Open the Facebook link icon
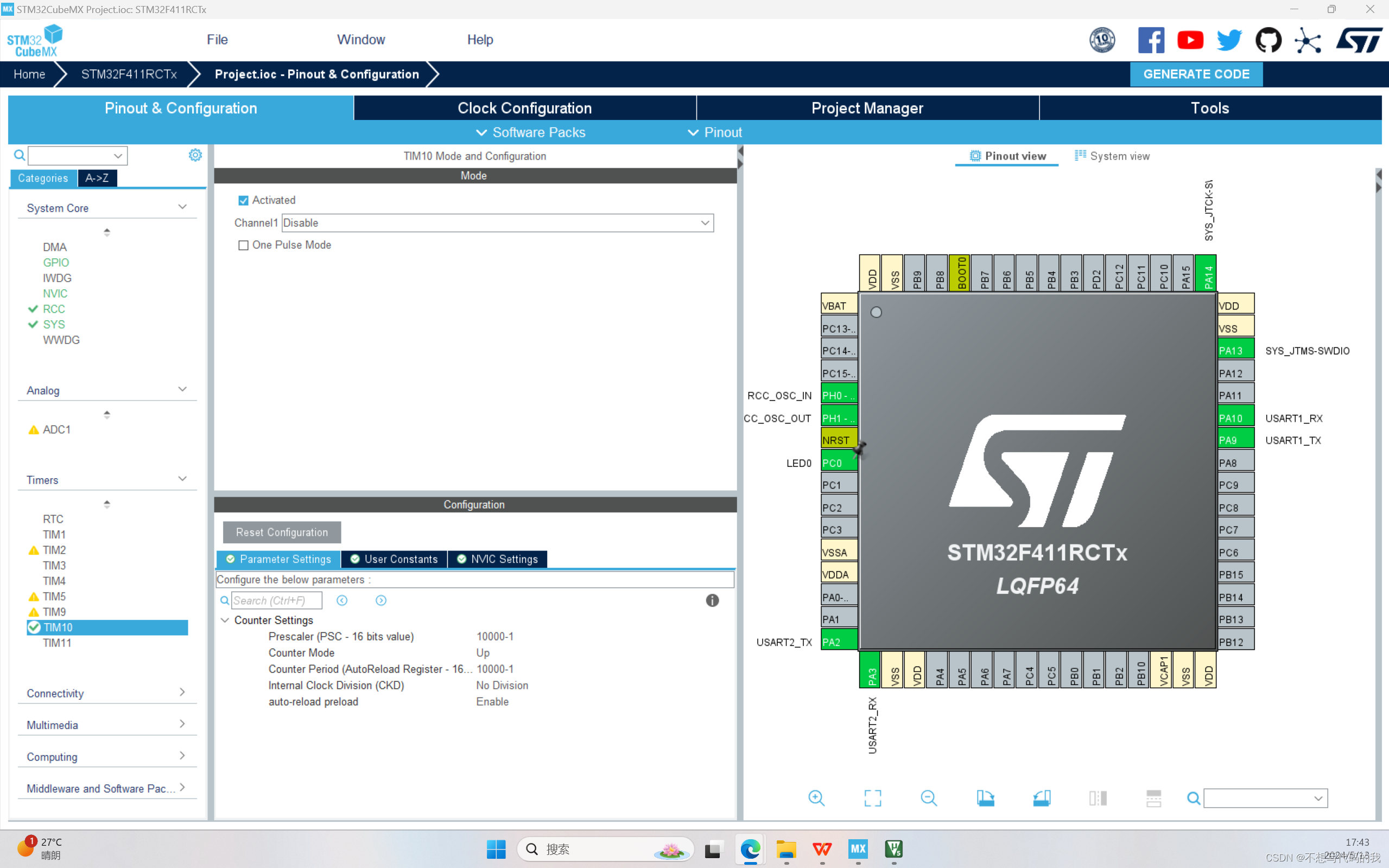This screenshot has height=868, width=1389. [x=1151, y=40]
